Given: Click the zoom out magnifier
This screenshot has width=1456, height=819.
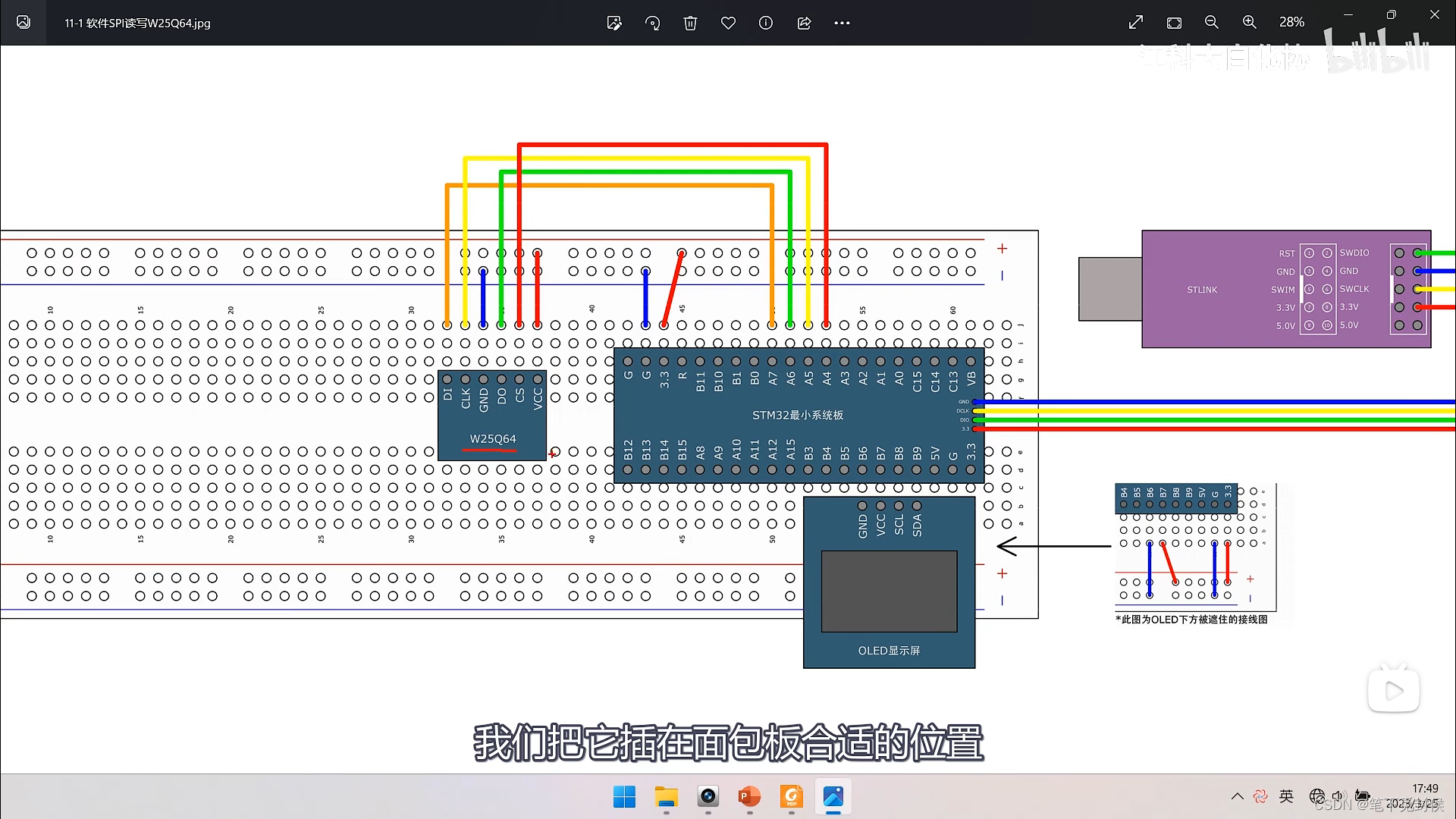Looking at the screenshot, I should [1212, 23].
